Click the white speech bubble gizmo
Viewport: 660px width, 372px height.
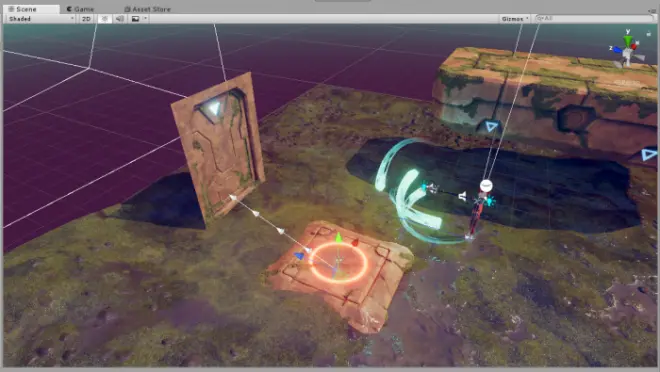coord(486,186)
